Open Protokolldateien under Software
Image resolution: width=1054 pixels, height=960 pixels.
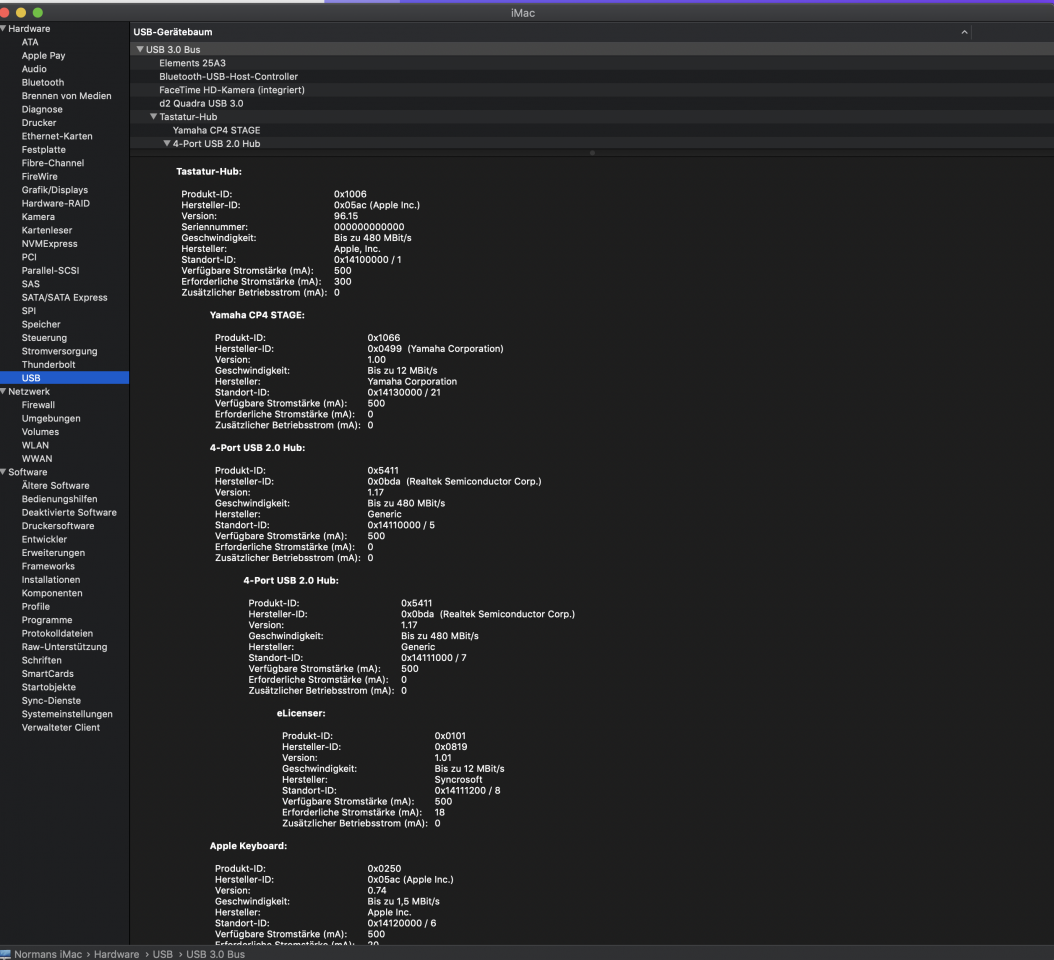(57, 633)
